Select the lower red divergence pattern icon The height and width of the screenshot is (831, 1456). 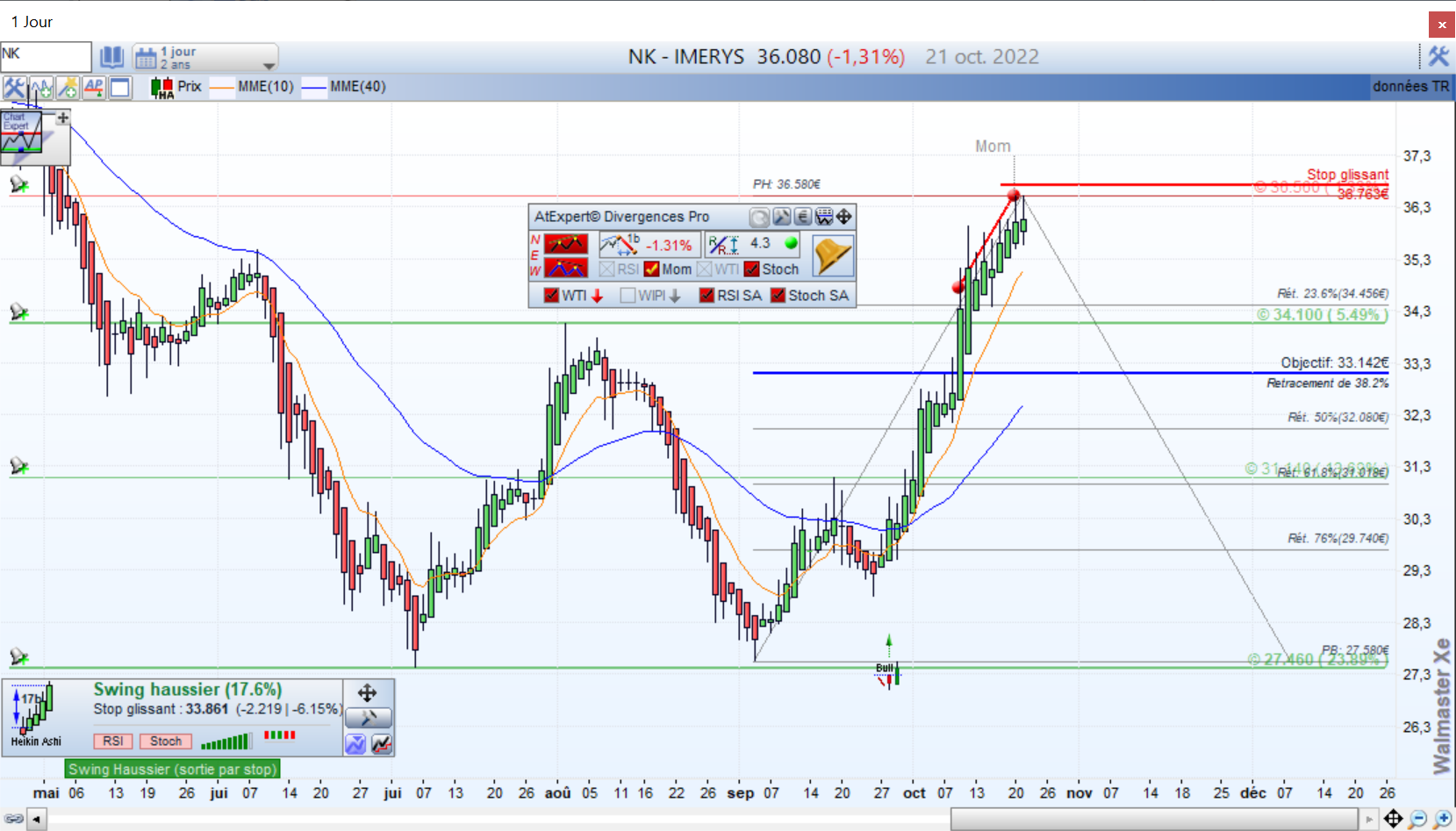point(566,267)
